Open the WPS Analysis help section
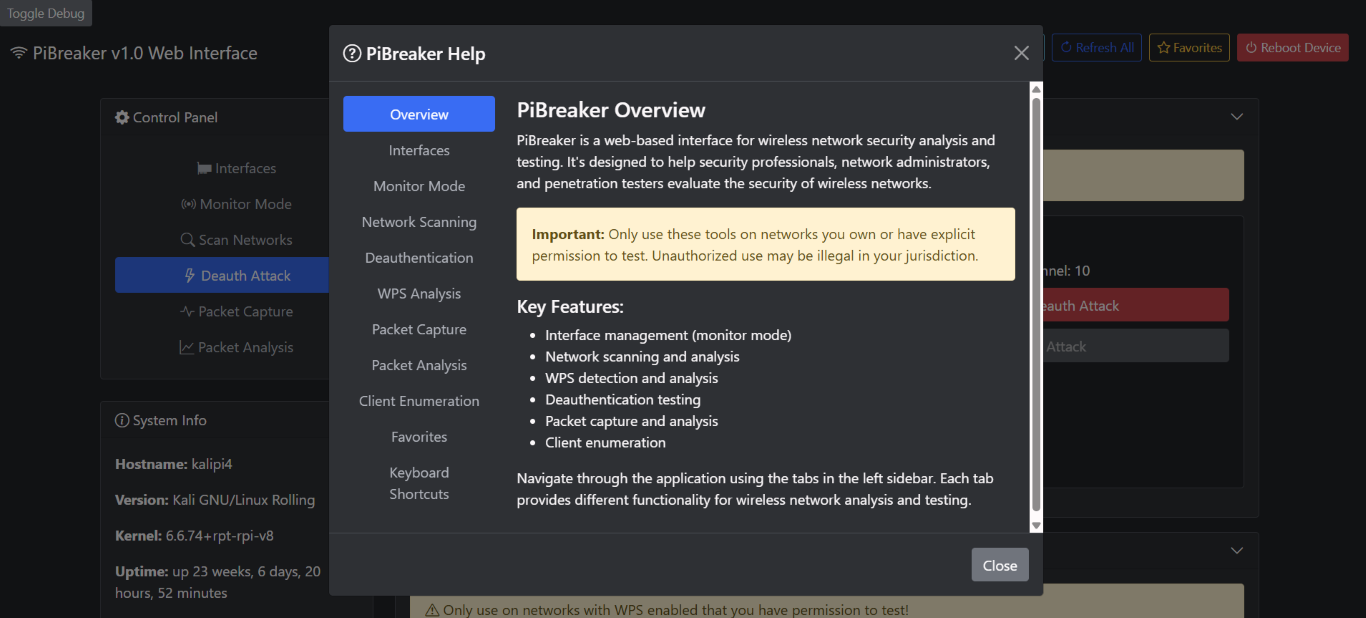The image size is (1366, 618). tap(419, 294)
